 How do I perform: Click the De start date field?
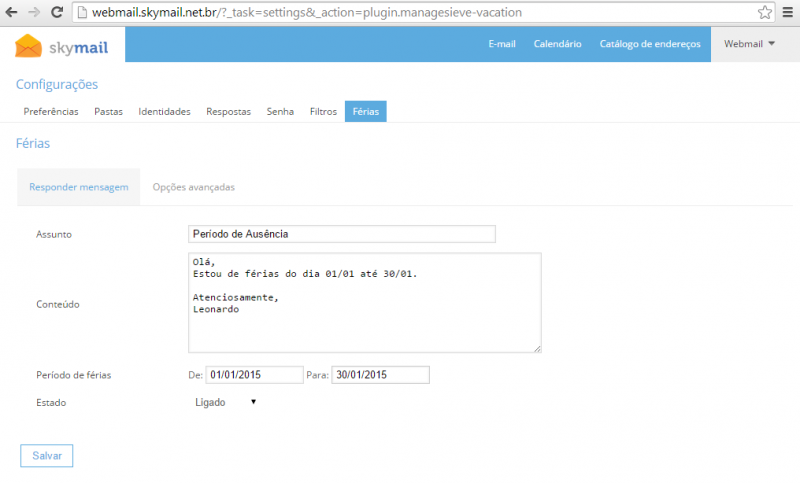(x=254, y=374)
